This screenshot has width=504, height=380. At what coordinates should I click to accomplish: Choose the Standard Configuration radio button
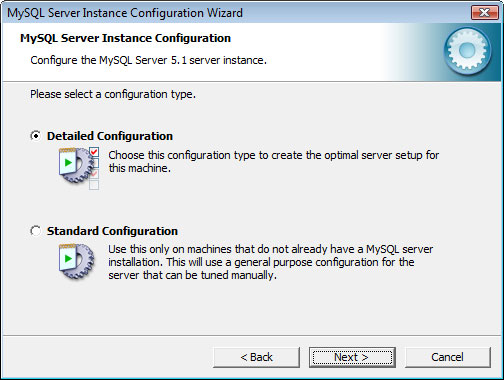(x=36, y=231)
